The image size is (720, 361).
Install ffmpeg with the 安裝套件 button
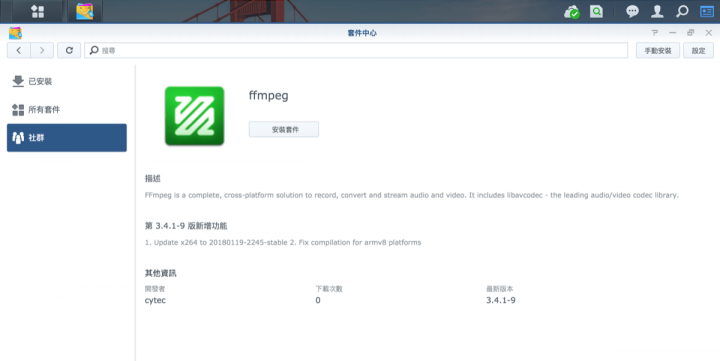[x=284, y=130]
